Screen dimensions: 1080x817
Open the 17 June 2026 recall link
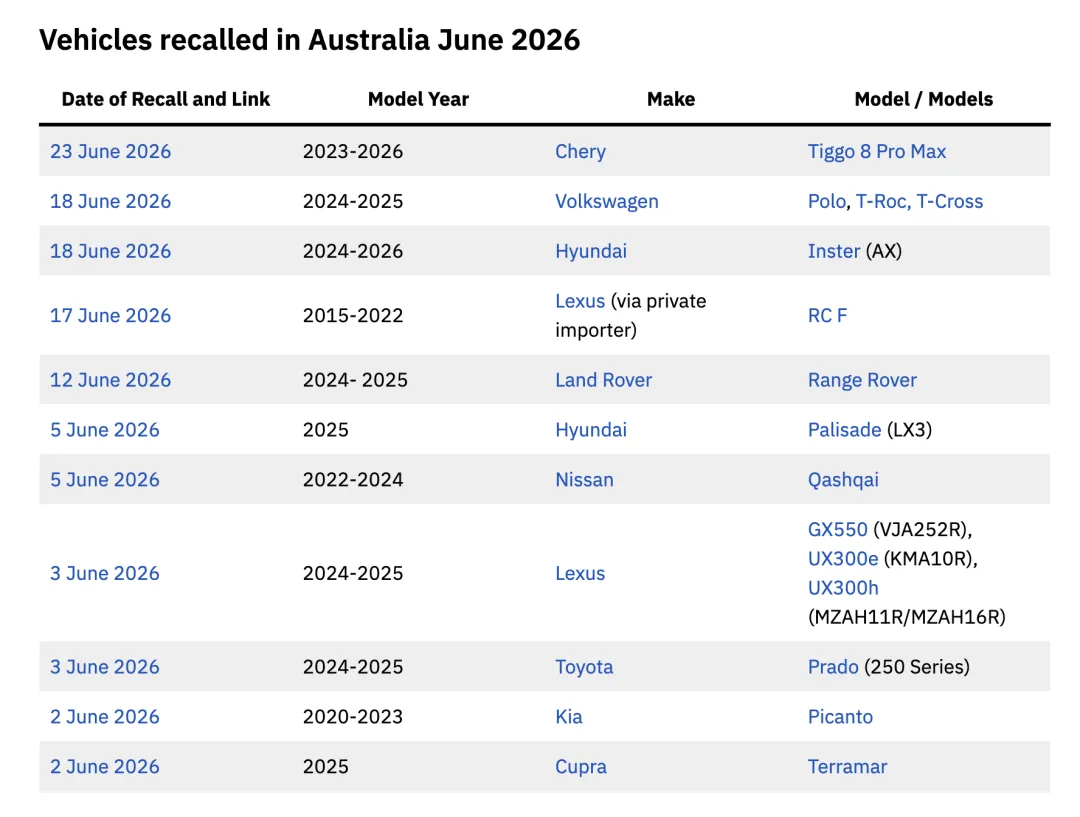[110, 316]
